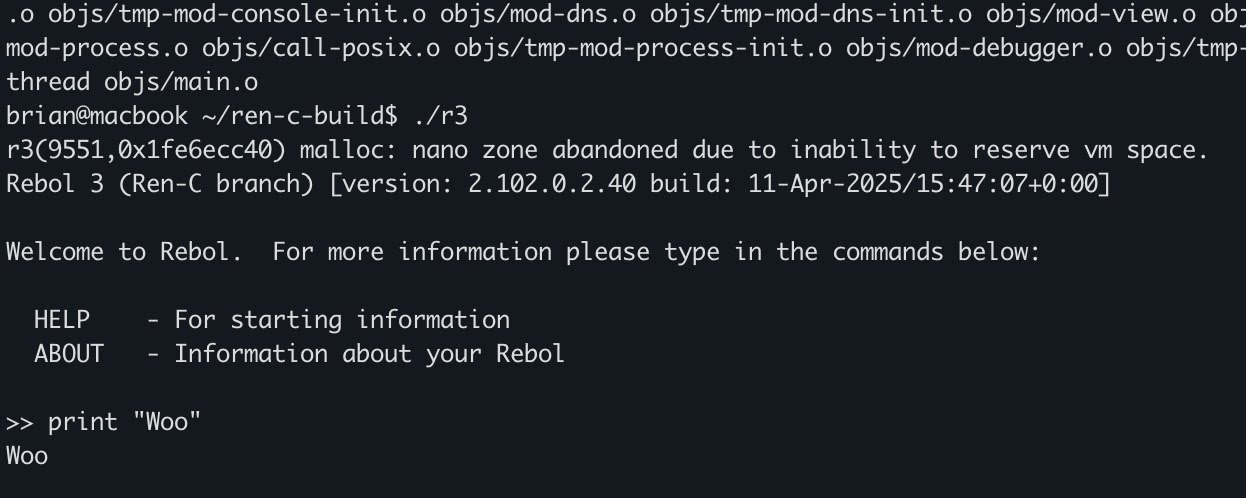Click the "For starting information" description
Image resolution: width=1246 pixels, height=498 pixels.
tap(342, 320)
